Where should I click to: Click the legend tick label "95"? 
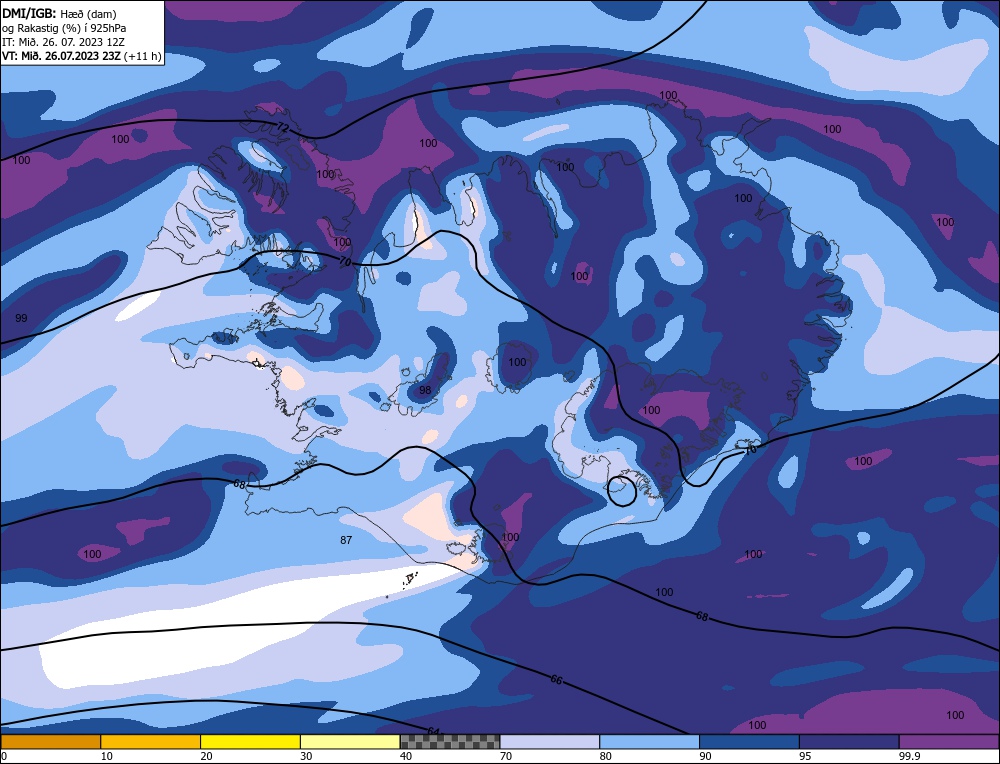tap(805, 756)
